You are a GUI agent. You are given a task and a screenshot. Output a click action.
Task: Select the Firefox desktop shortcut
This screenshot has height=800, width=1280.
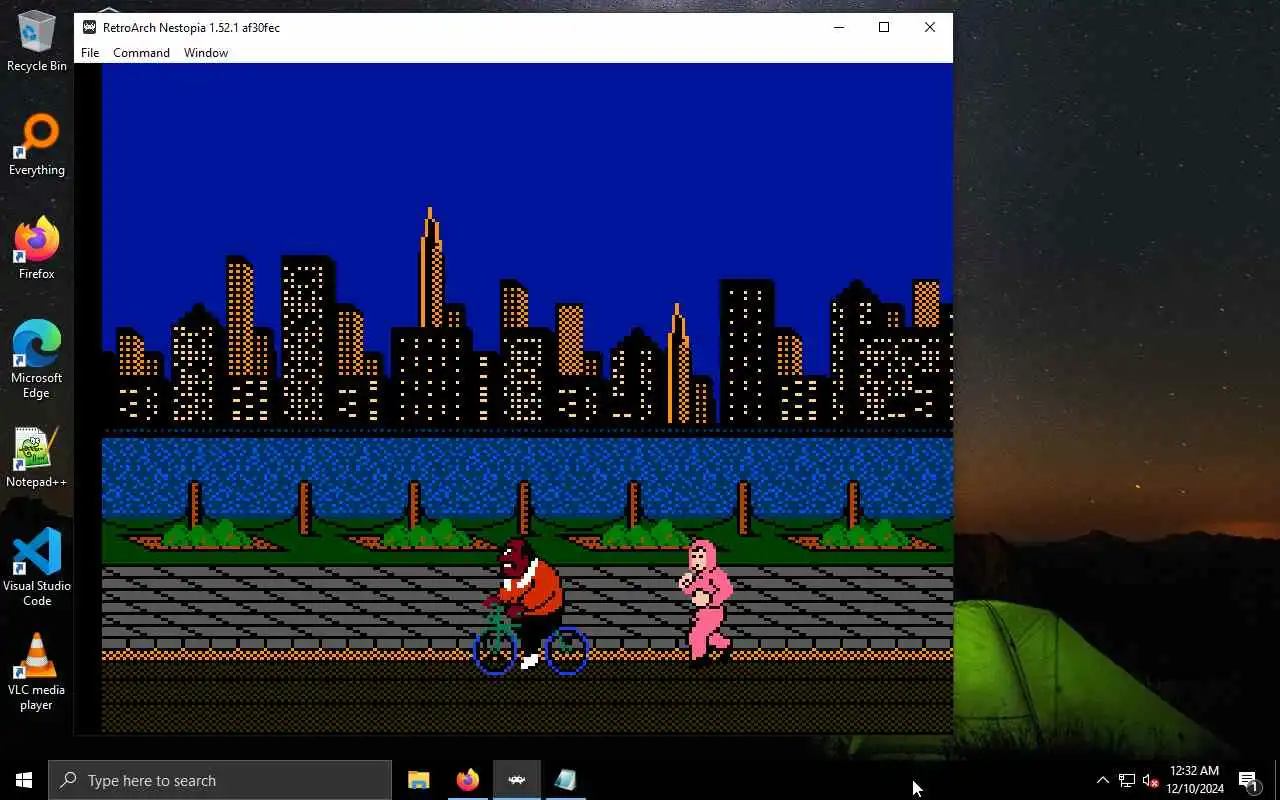37,250
